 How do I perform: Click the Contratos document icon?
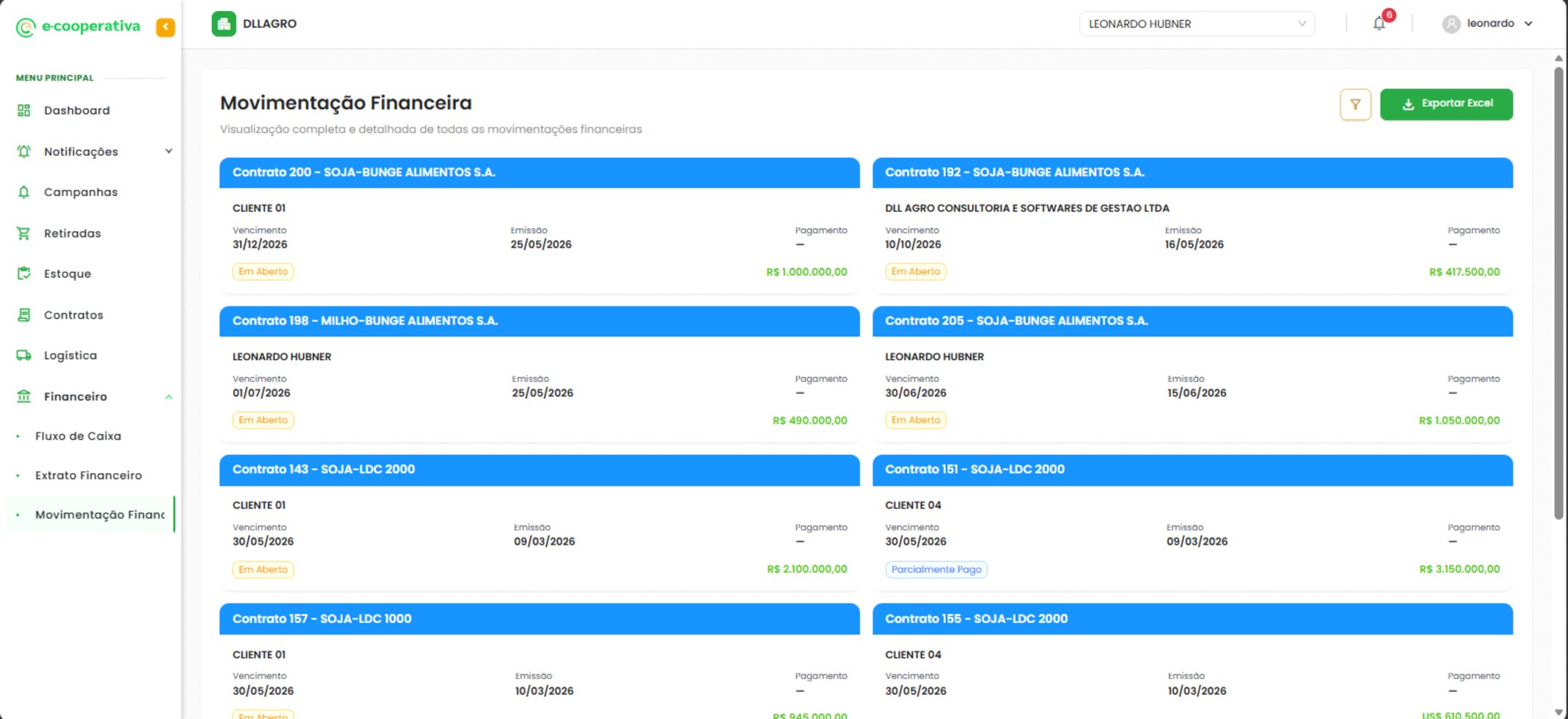pos(24,315)
